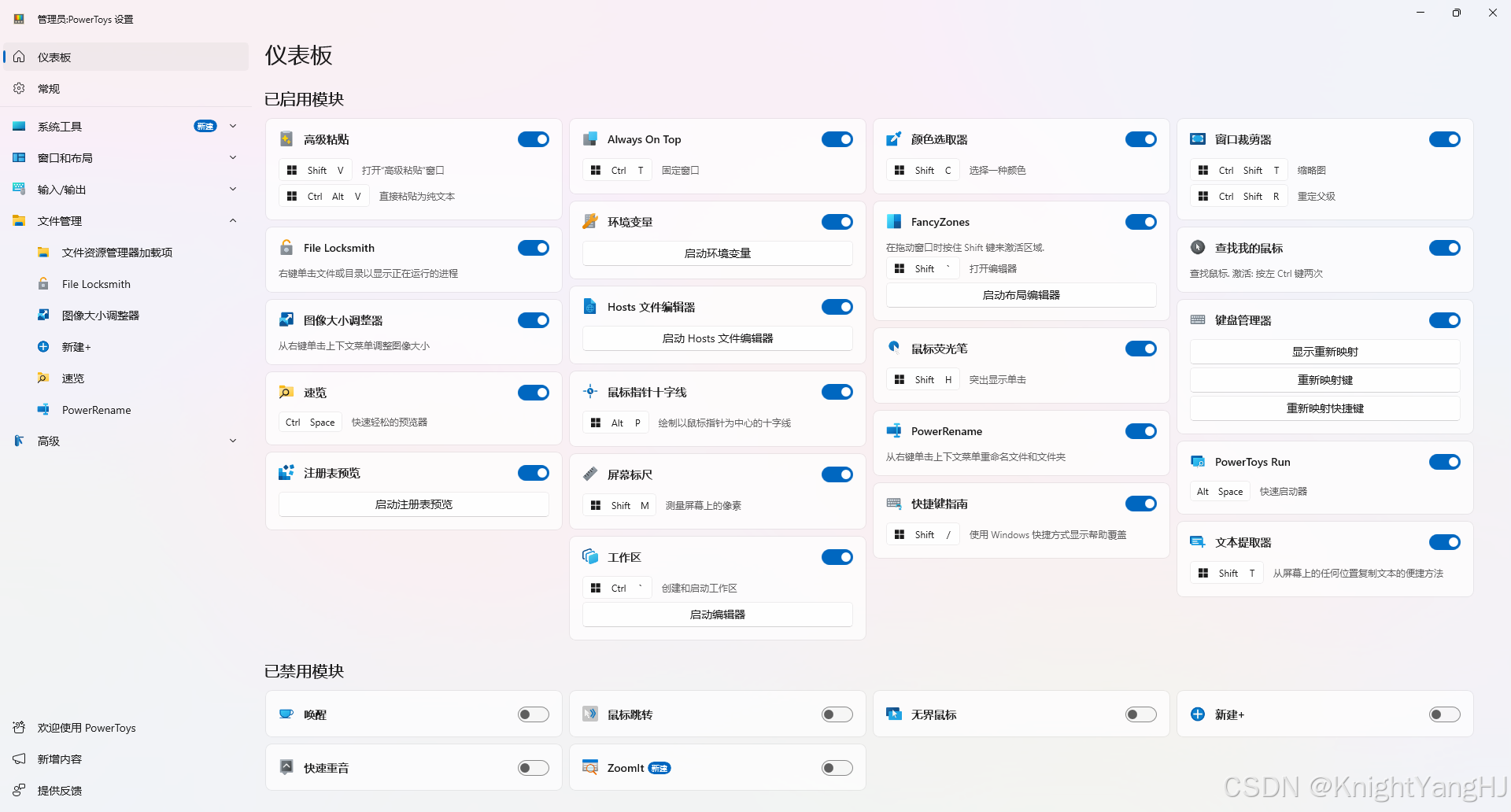Screen dimensions: 1511x812
Task: Click the 键盘管理器 keyboard icon
Action: pyautogui.click(x=1198, y=320)
